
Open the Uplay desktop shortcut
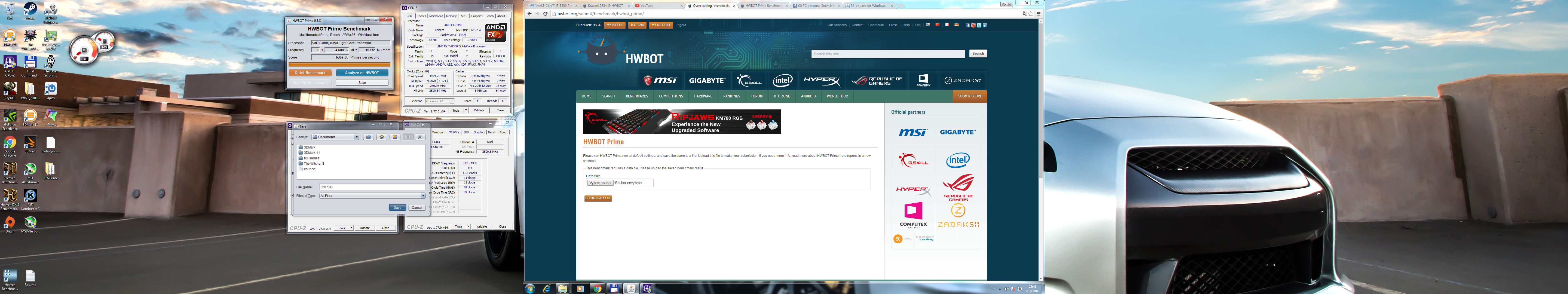(x=51, y=91)
